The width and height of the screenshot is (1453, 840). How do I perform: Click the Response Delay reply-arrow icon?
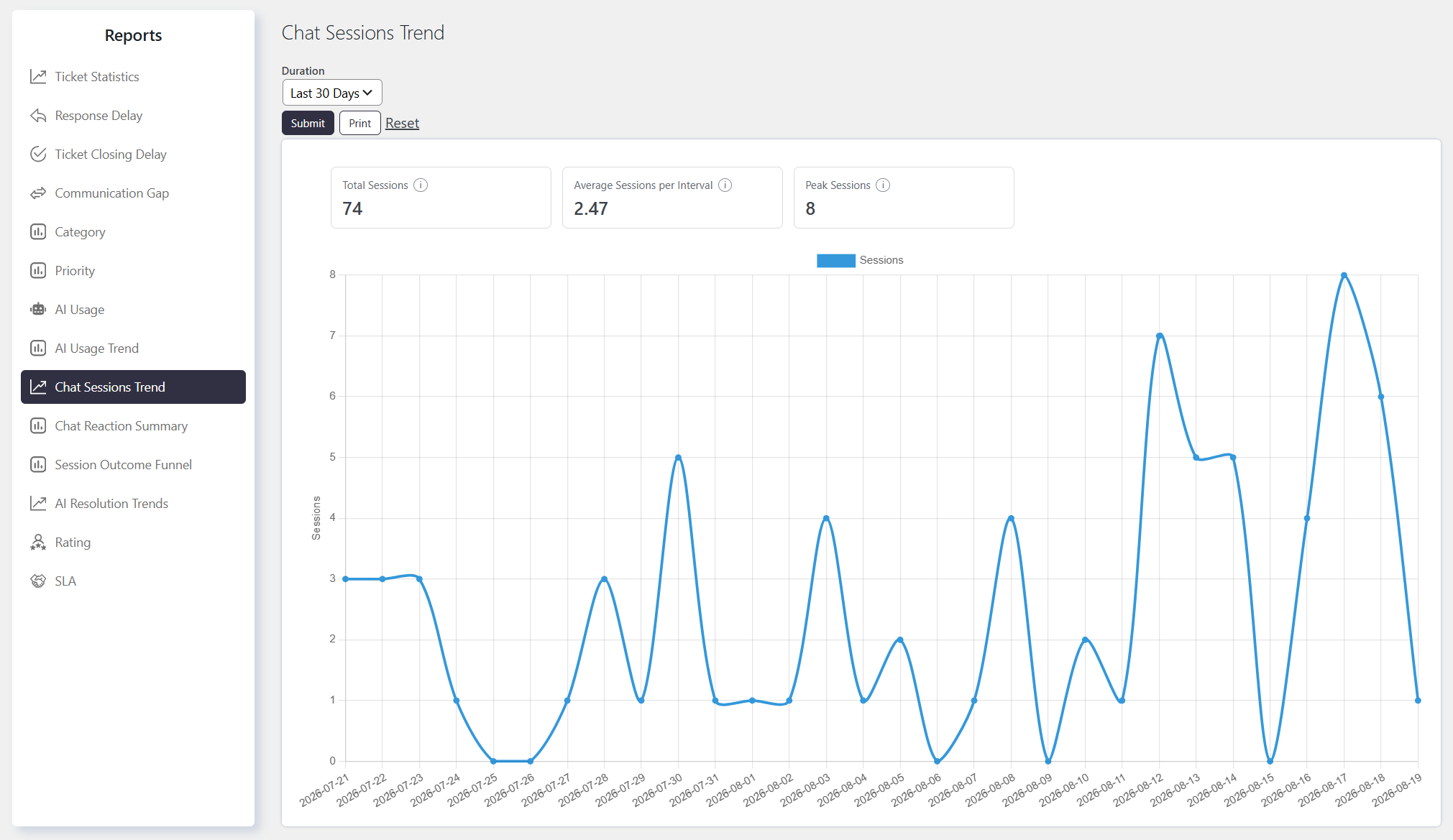click(38, 116)
